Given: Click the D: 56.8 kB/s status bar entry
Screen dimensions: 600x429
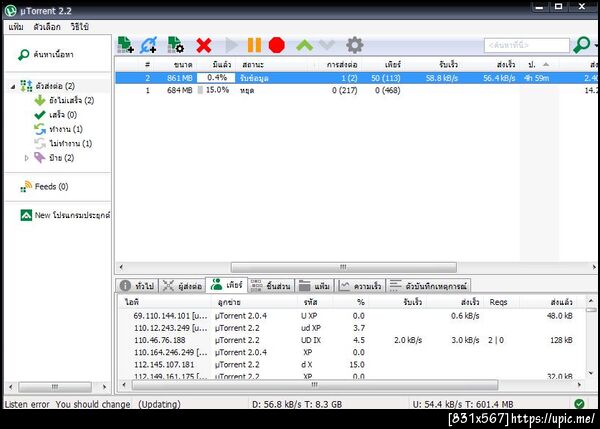Looking at the screenshot, I should click(x=297, y=404).
